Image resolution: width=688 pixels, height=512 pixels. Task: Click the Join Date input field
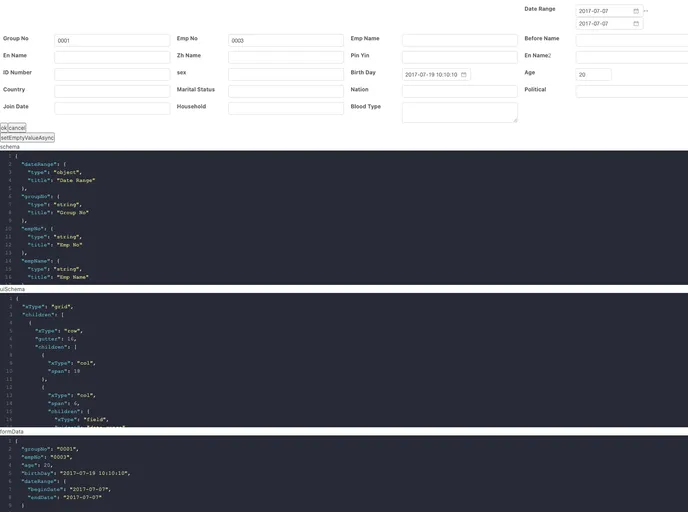tap(112, 108)
